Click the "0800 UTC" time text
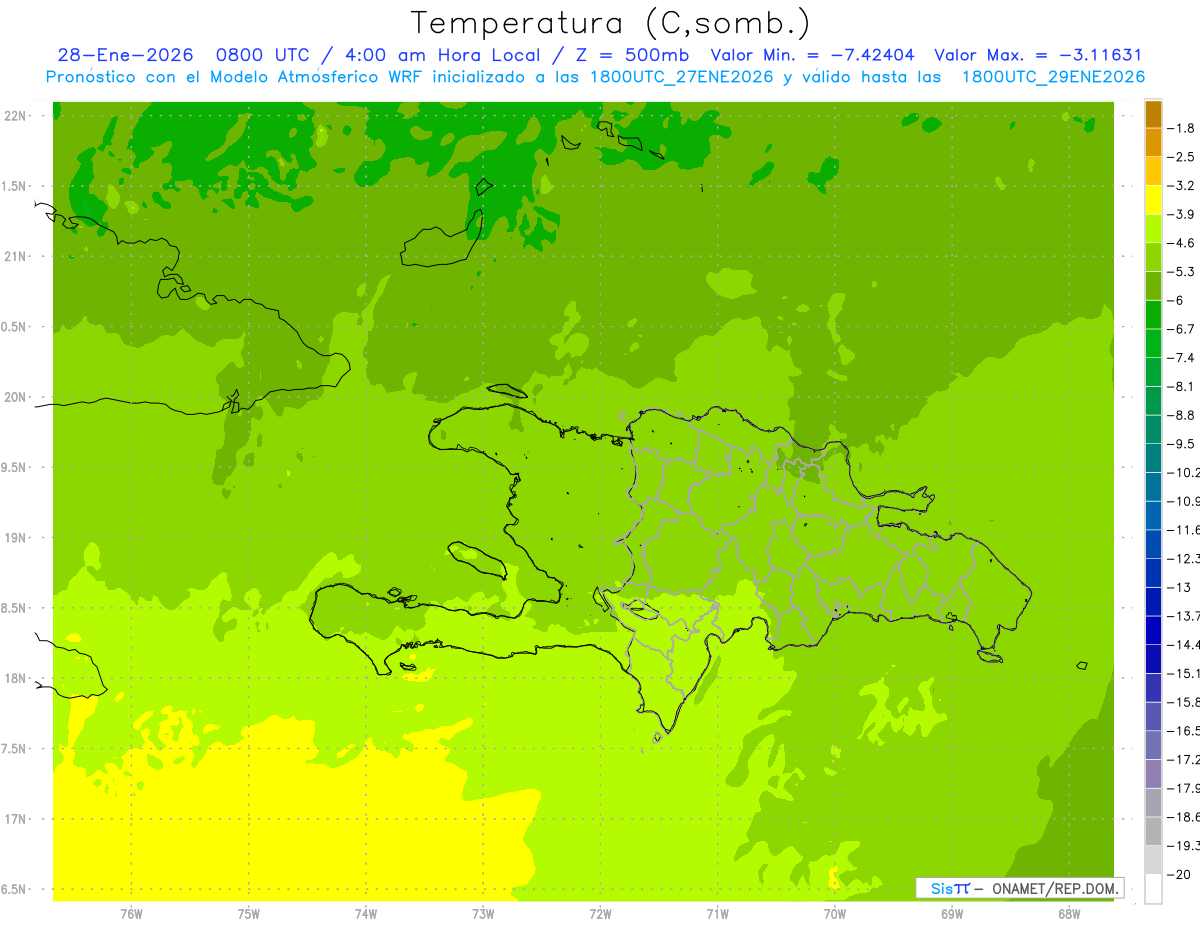The height and width of the screenshot is (927, 1200). point(263,55)
